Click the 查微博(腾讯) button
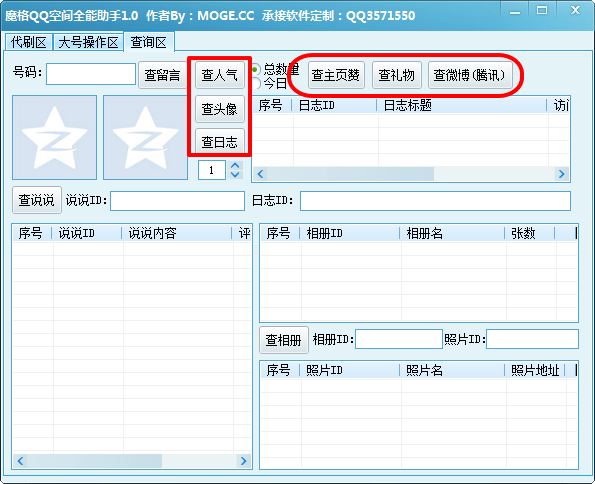The height and width of the screenshot is (484, 595). pos(470,75)
